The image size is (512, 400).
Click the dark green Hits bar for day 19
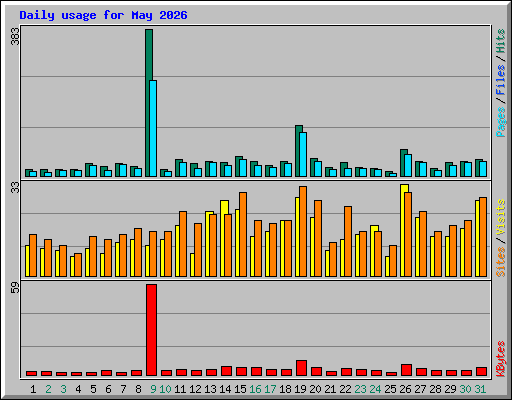tap(297, 151)
